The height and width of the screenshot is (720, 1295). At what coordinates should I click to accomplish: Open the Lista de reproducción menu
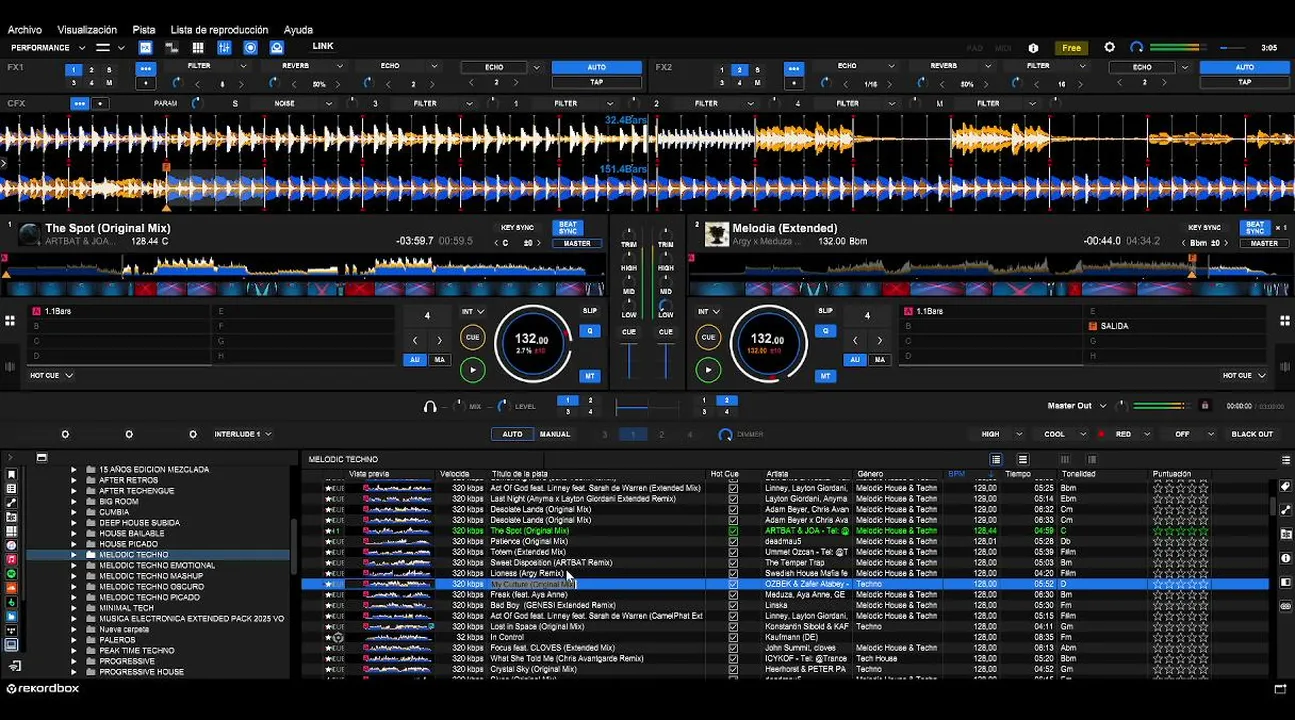coord(219,30)
